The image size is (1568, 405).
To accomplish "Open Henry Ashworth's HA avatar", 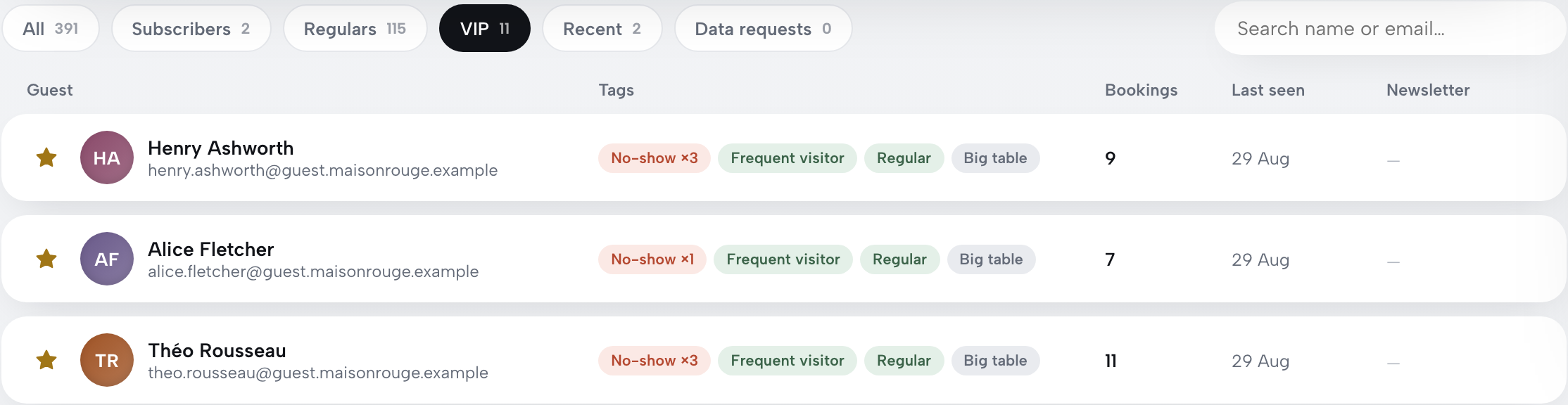I will (107, 157).
